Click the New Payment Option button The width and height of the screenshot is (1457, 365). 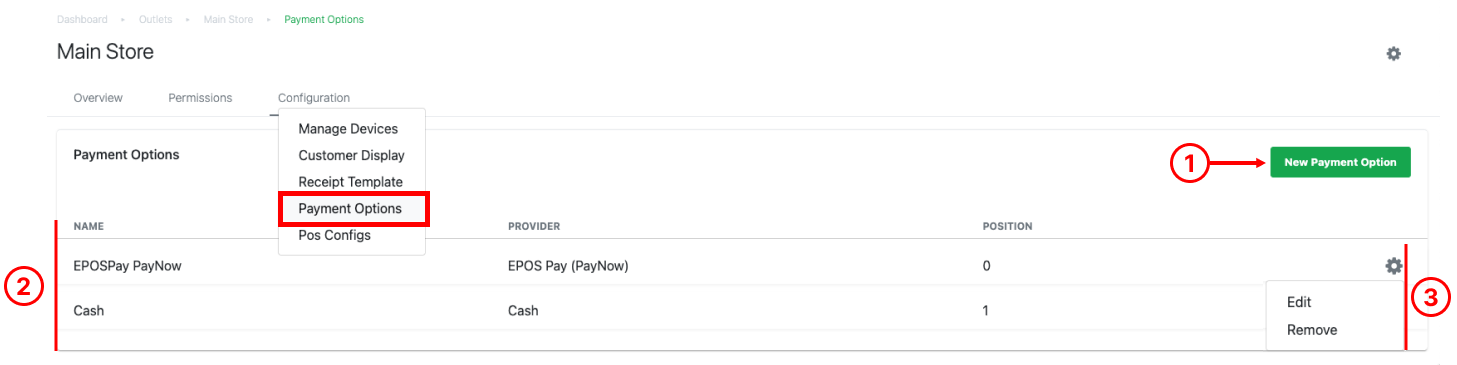tap(1340, 162)
